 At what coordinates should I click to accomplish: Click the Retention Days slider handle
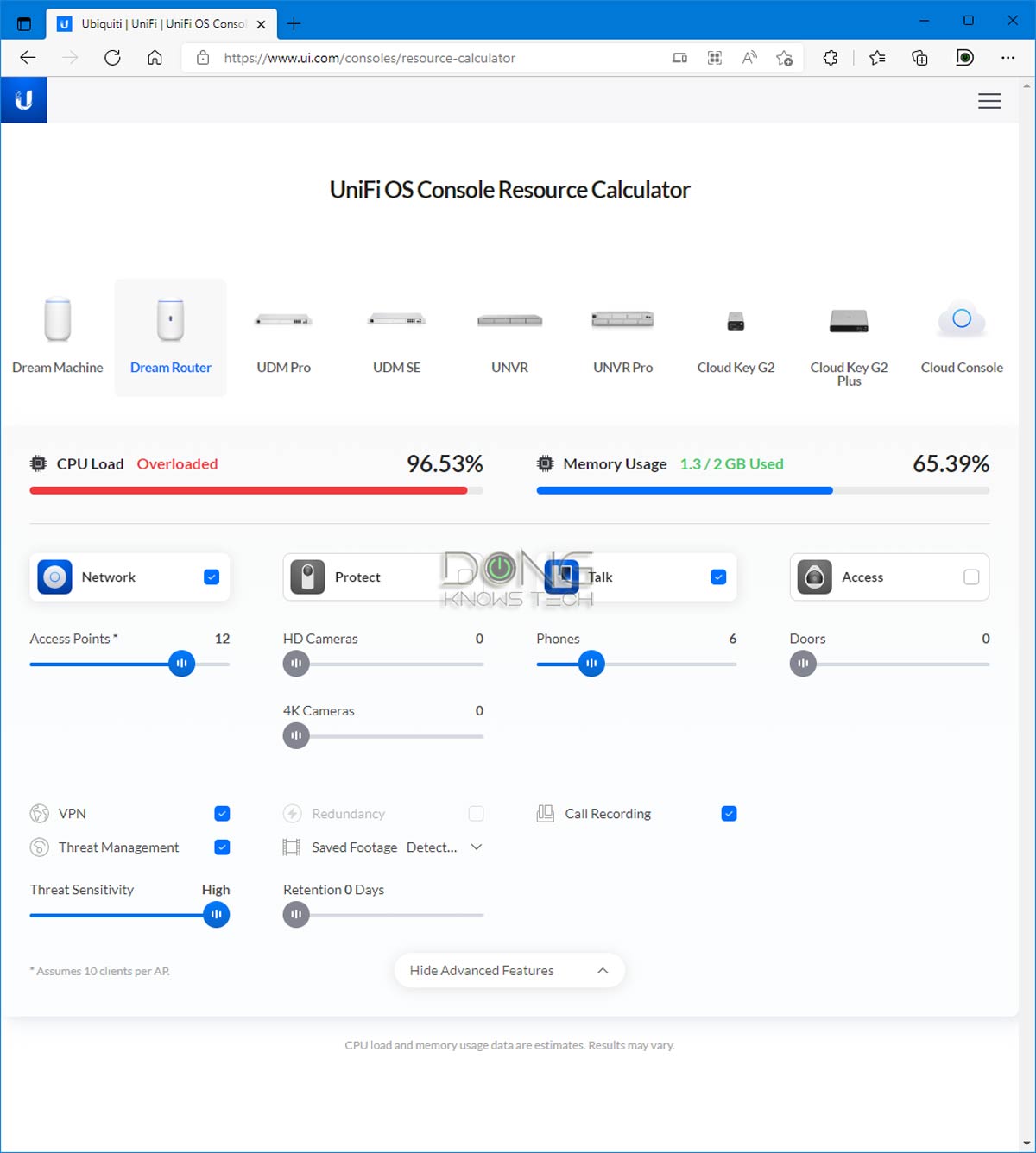point(296,915)
